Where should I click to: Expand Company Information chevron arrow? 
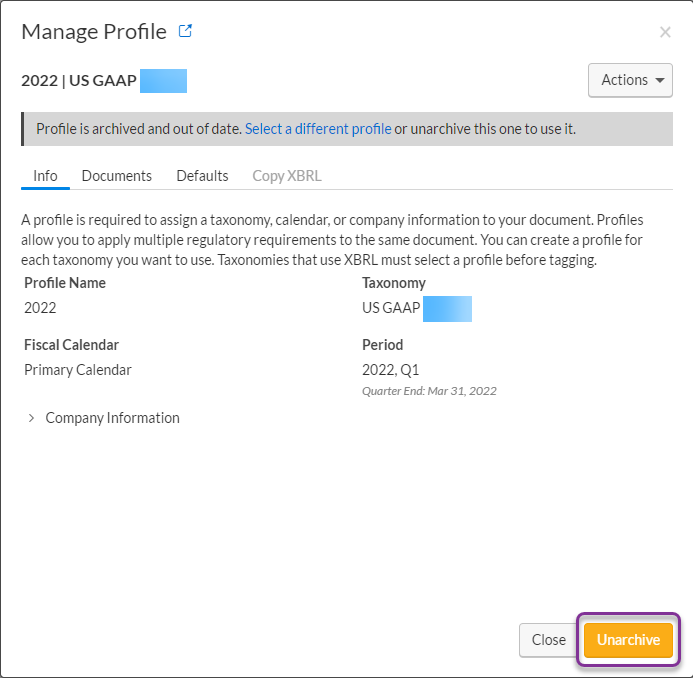pos(31,418)
